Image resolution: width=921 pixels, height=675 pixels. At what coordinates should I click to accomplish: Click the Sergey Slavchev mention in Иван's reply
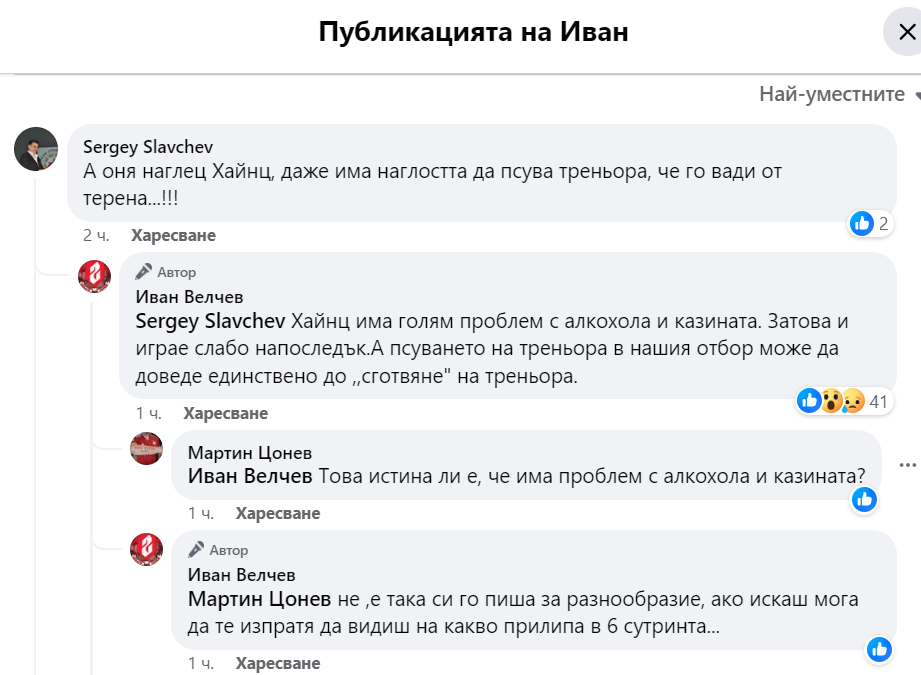(x=211, y=321)
